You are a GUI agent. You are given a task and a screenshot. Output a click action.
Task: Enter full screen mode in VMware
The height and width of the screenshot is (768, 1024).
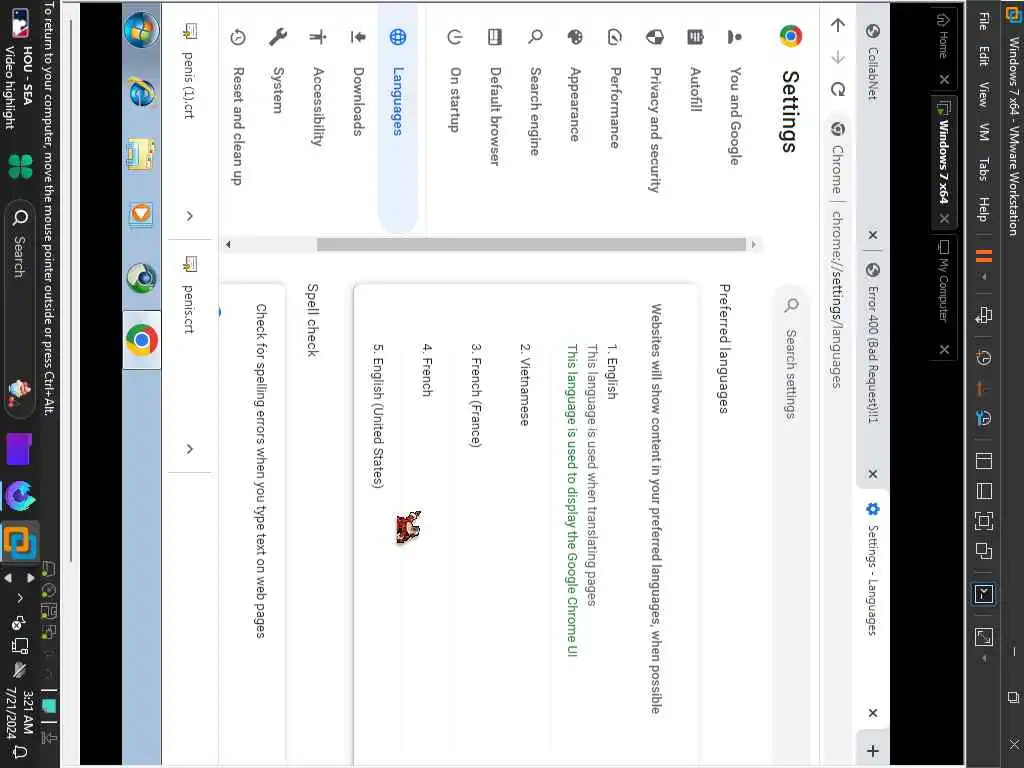[x=984, y=520]
